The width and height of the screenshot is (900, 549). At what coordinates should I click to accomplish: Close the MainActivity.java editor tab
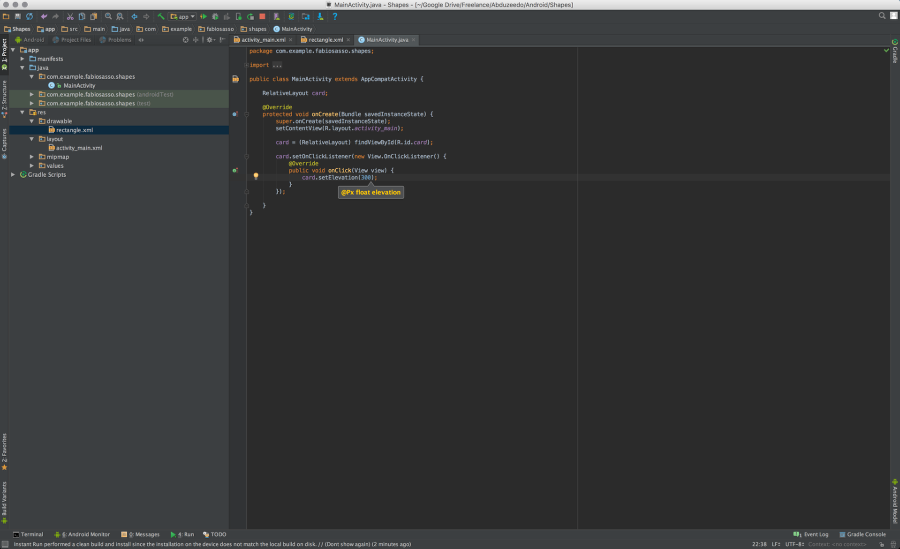pos(413,40)
